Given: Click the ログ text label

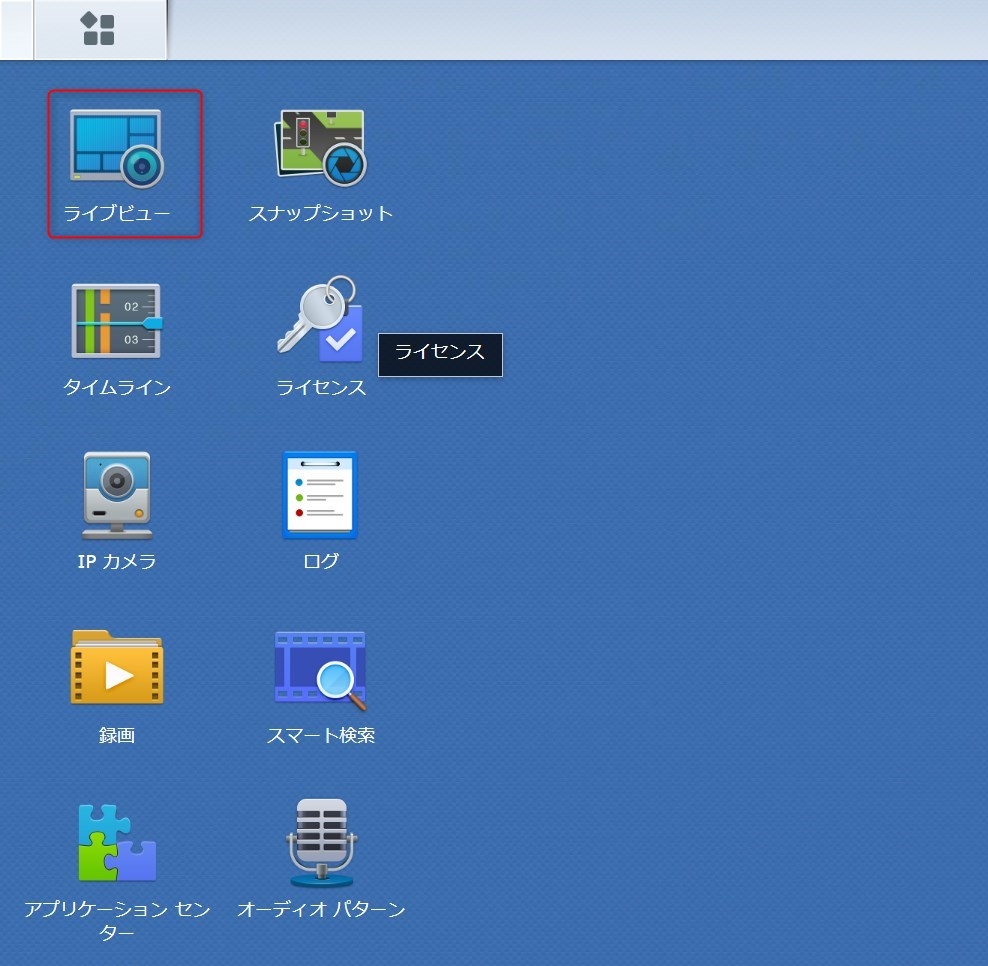Looking at the screenshot, I should click(321, 561).
